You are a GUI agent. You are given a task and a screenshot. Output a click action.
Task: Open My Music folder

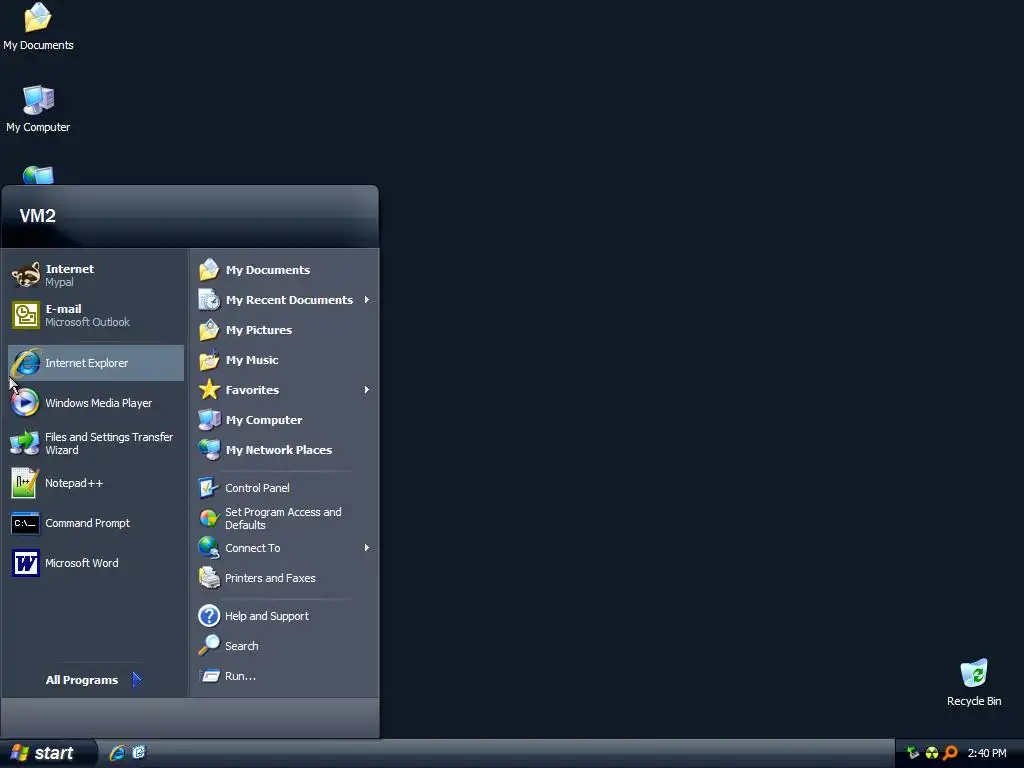coord(285,360)
